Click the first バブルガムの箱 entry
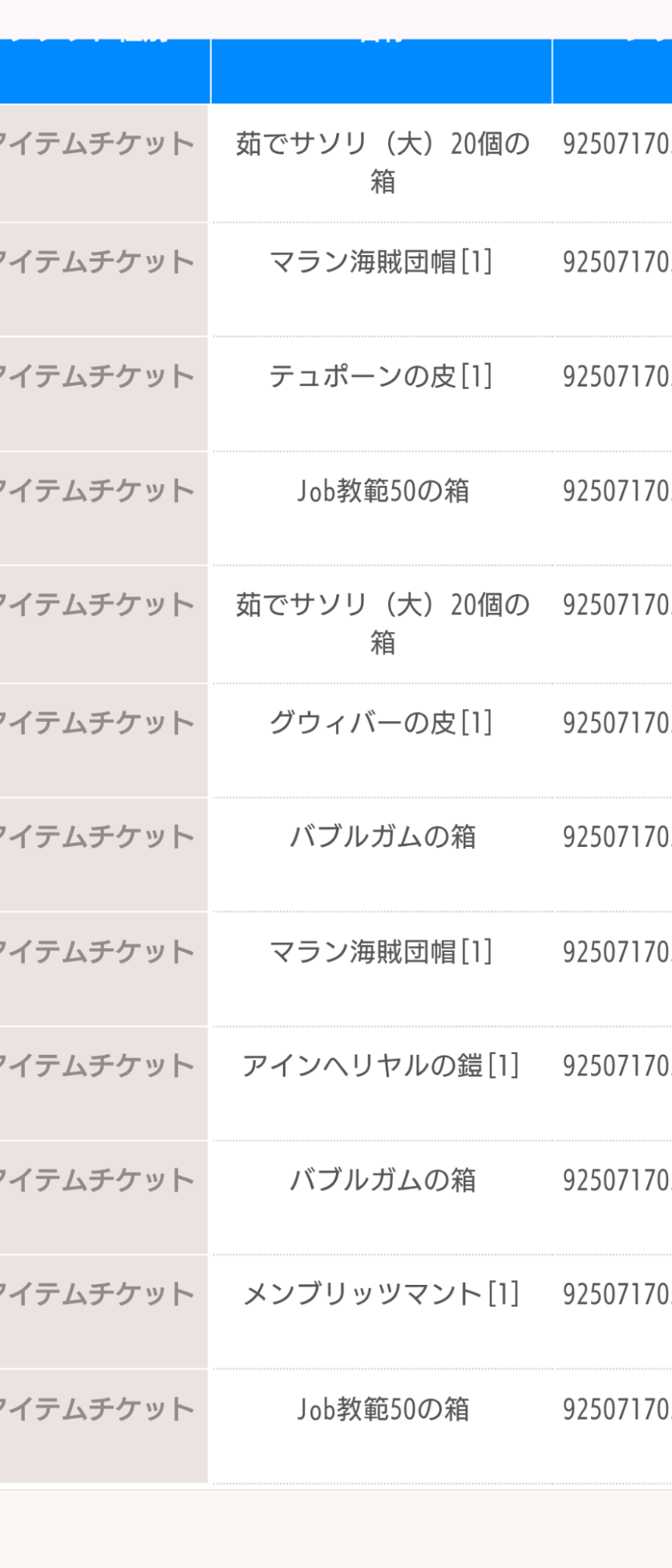Image resolution: width=672 pixels, height=1568 pixels. pyautogui.click(x=383, y=837)
